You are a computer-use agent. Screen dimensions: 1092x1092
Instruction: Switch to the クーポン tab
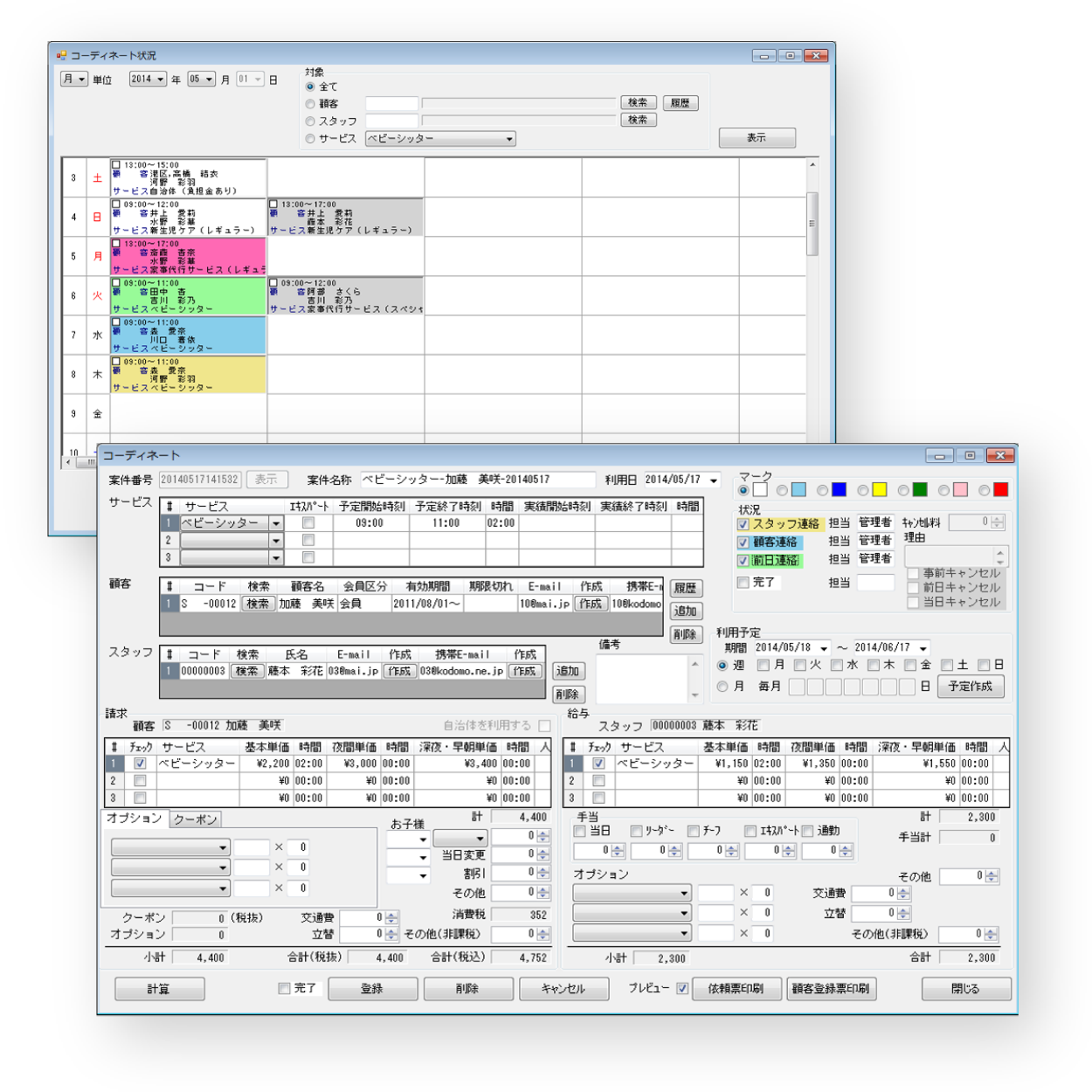[195, 819]
